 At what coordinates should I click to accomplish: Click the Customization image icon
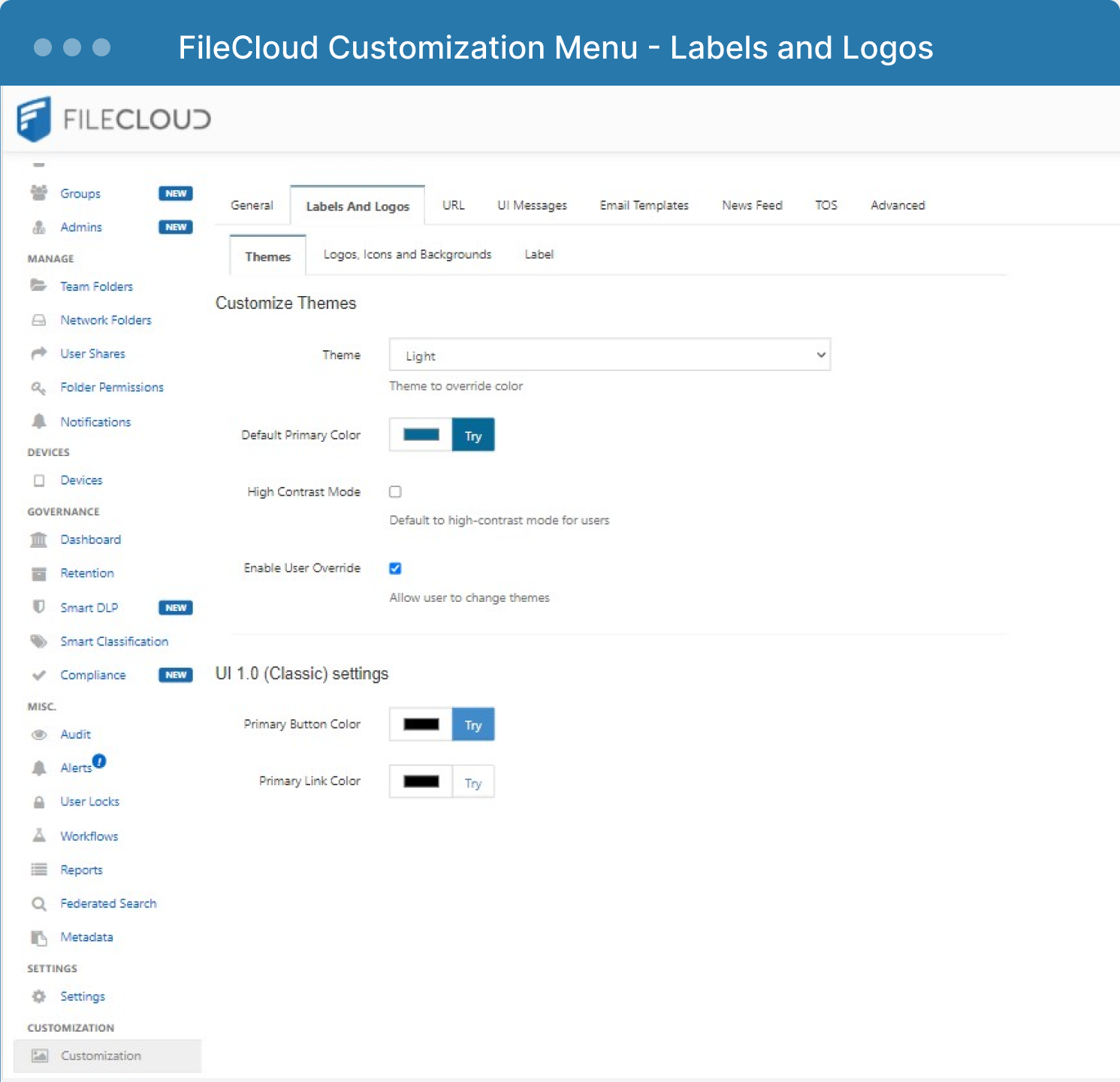pyautogui.click(x=40, y=1056)
